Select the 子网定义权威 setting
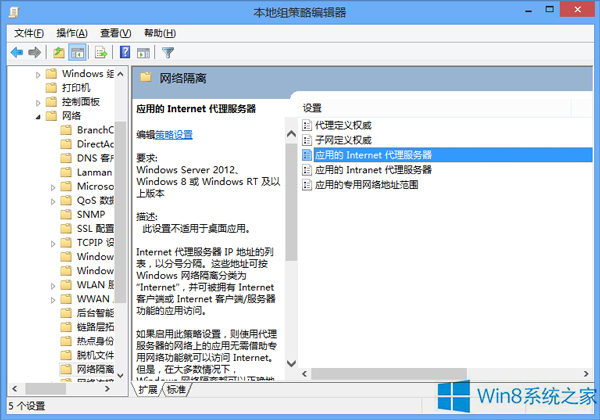This screenshot has height=420, width=600. point(343,140)
